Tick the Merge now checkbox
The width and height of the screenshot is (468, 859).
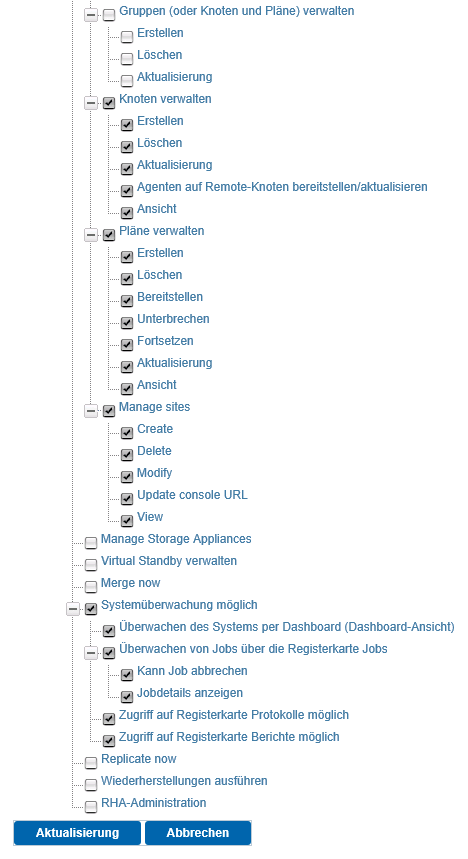pos(91,587)
